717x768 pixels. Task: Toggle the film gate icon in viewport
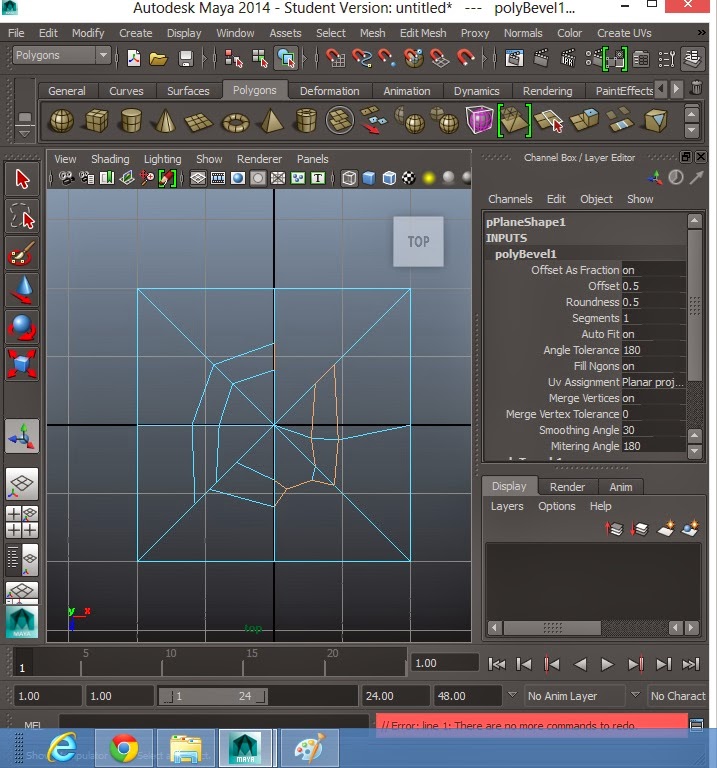click(218, 178)
